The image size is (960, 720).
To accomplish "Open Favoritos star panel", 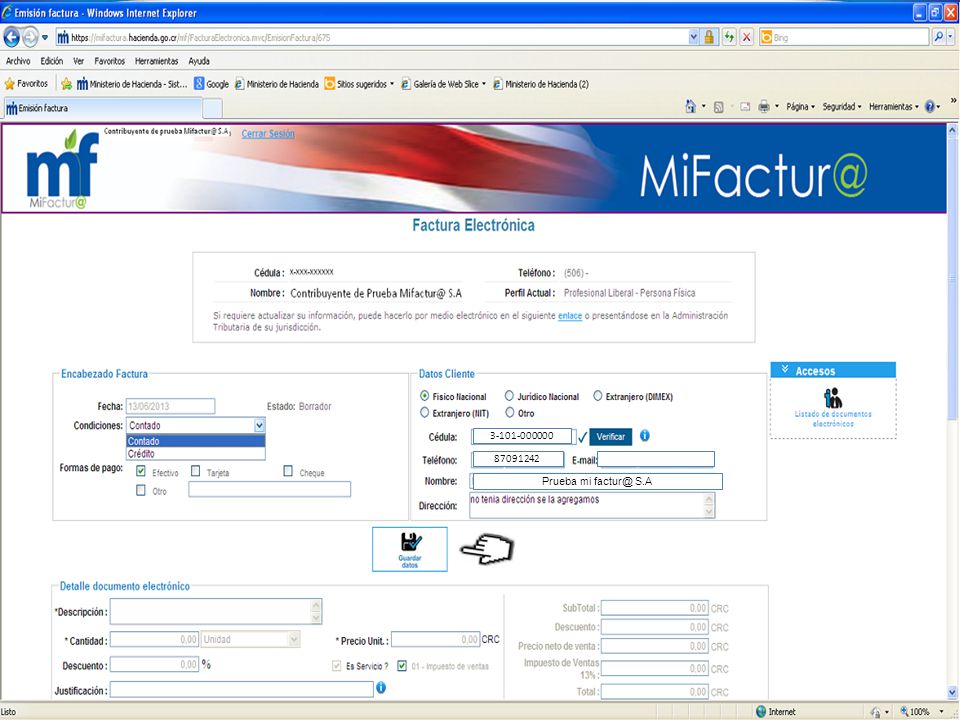I will 26,84.
